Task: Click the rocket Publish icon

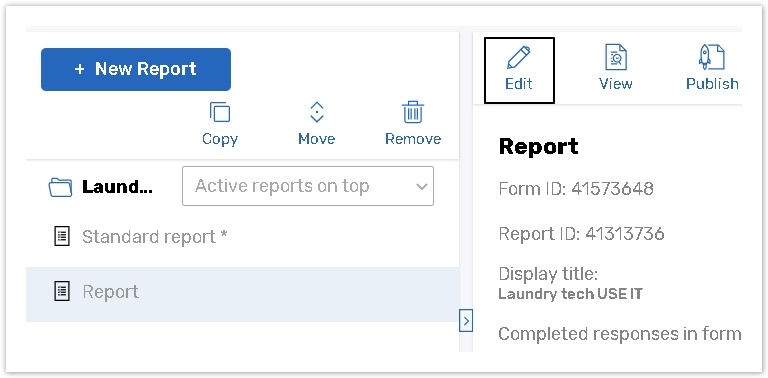Action: 711,57
